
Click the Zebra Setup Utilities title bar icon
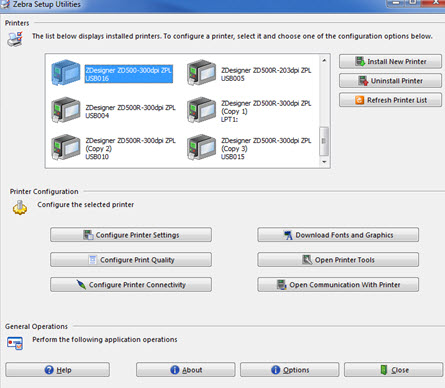click(x=5, y=4)
